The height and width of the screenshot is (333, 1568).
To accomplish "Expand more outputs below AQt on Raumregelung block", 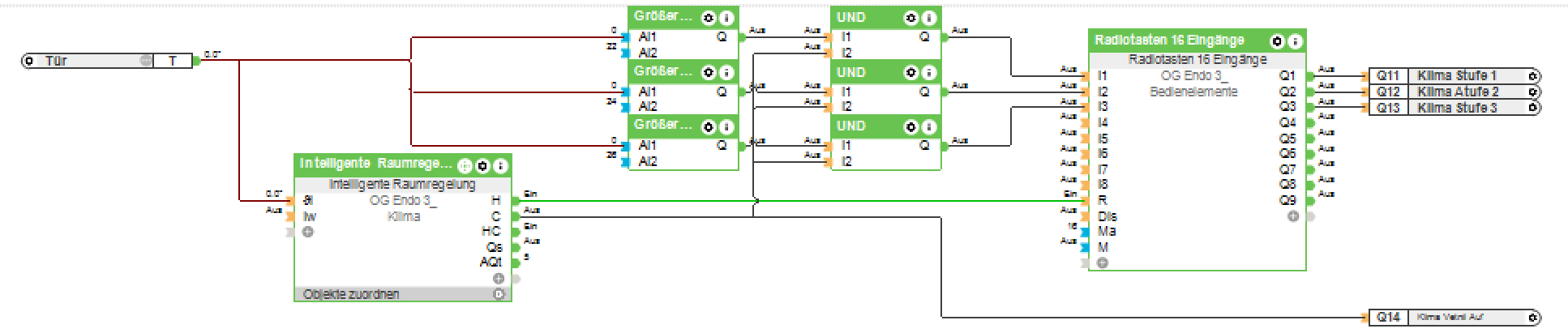I will pyautogui.click(x=499, y=278).
